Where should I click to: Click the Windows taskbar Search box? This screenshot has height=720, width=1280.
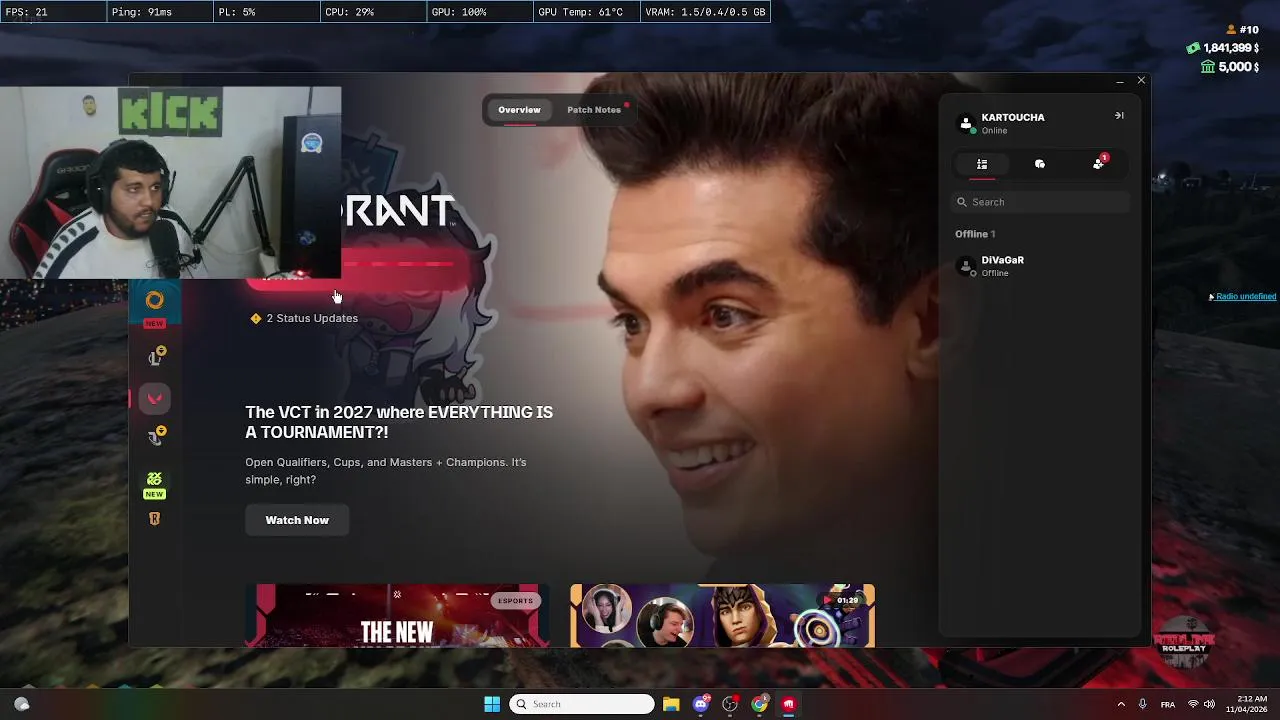pos(581,704)
